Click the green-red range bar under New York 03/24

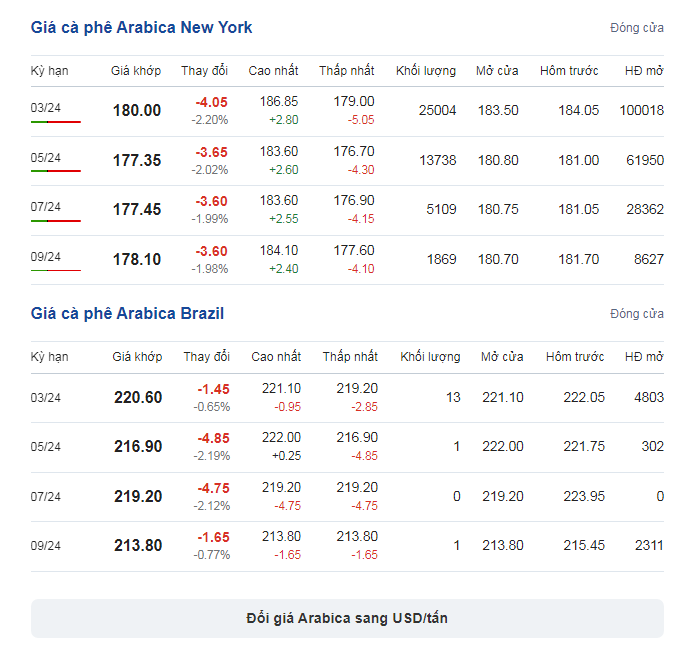(x=56, y=122)
